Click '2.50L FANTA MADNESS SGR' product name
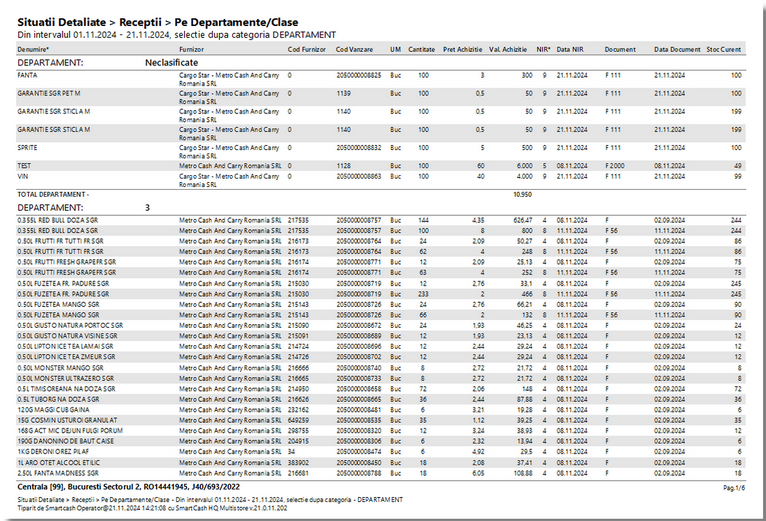 (x=58, y=474)
